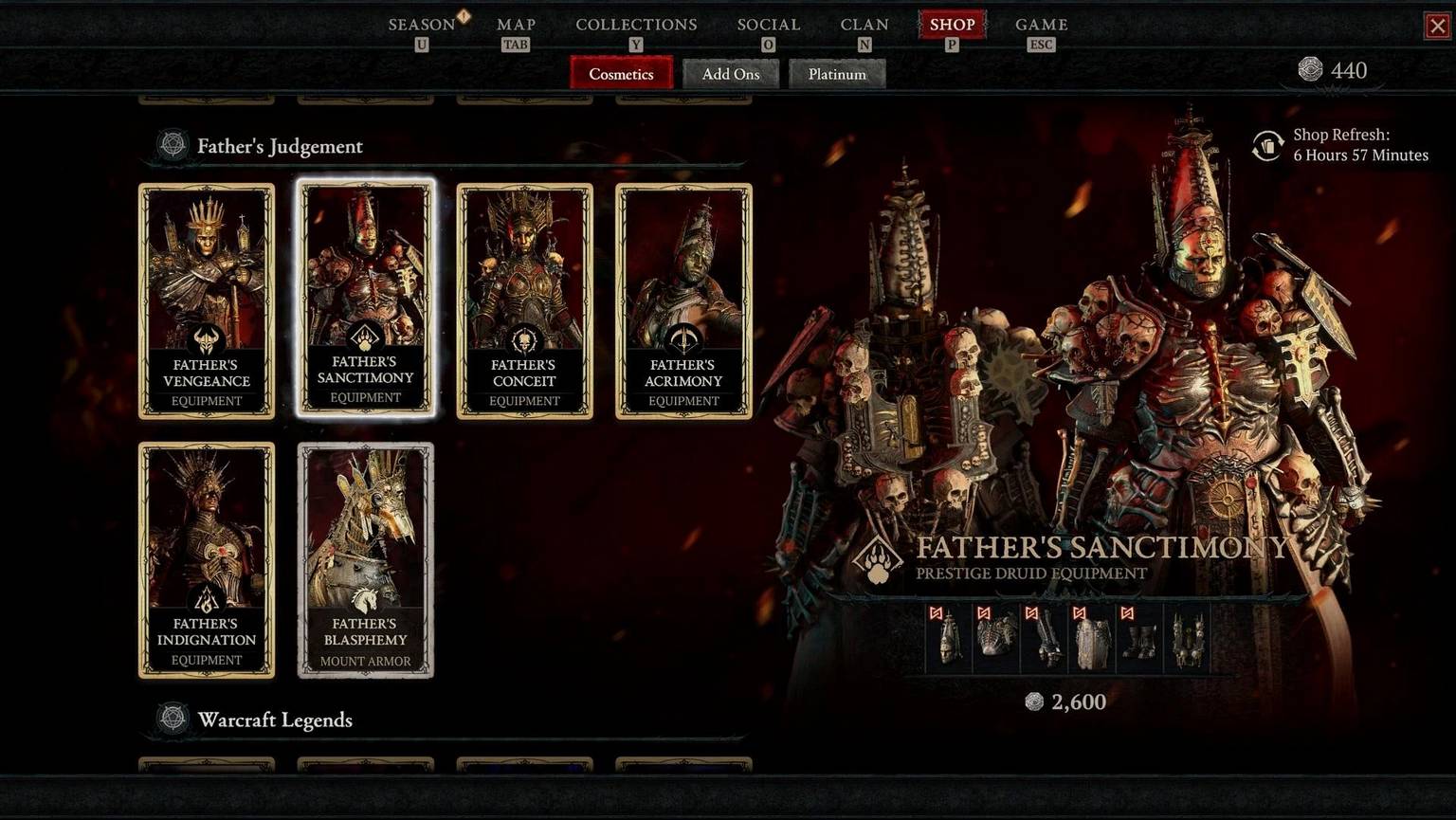Click the 'FATHER'S SANCTIMONY' preview title

click(x=1102, y=547)
